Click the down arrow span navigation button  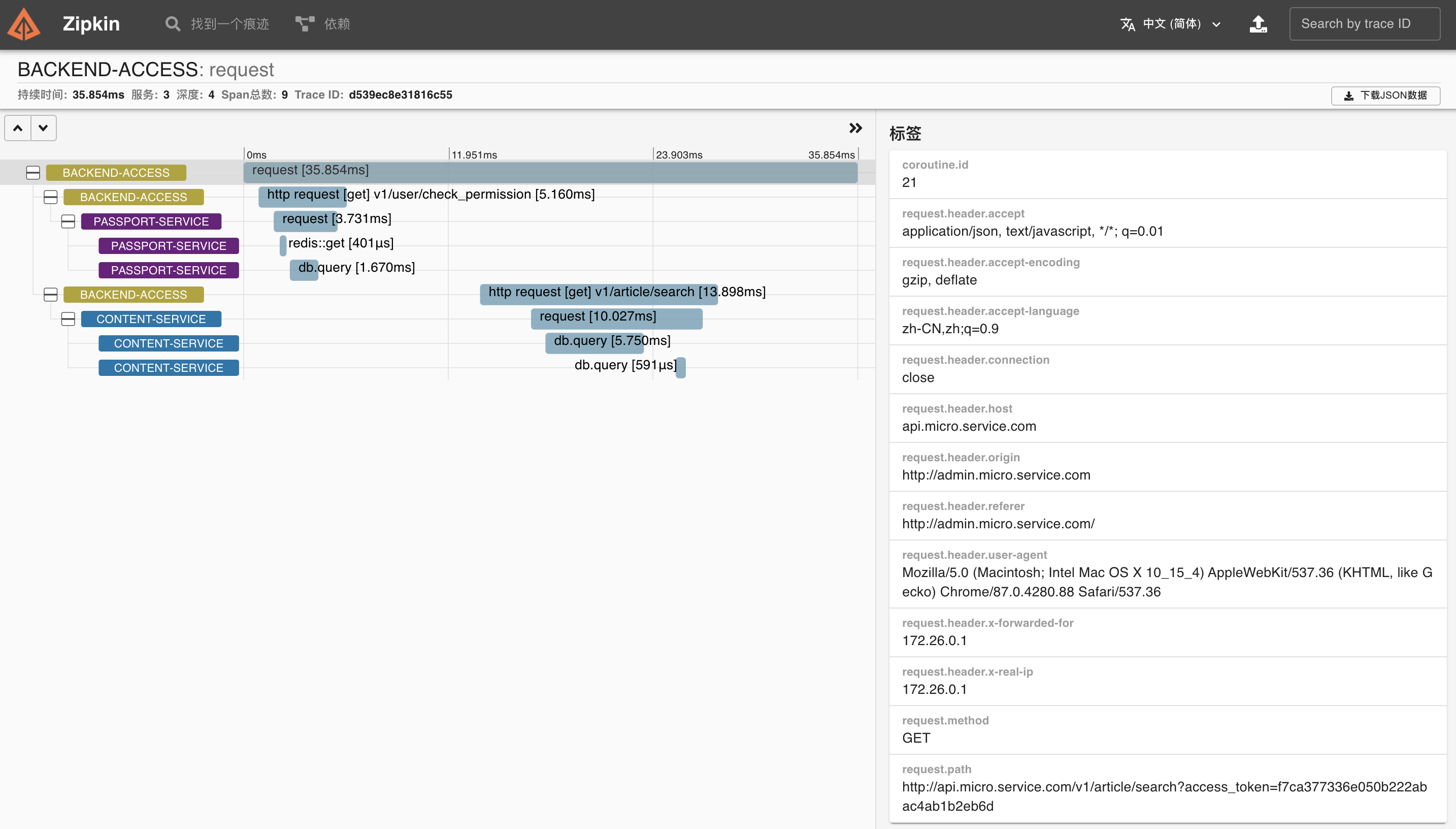tap(43, 128)
